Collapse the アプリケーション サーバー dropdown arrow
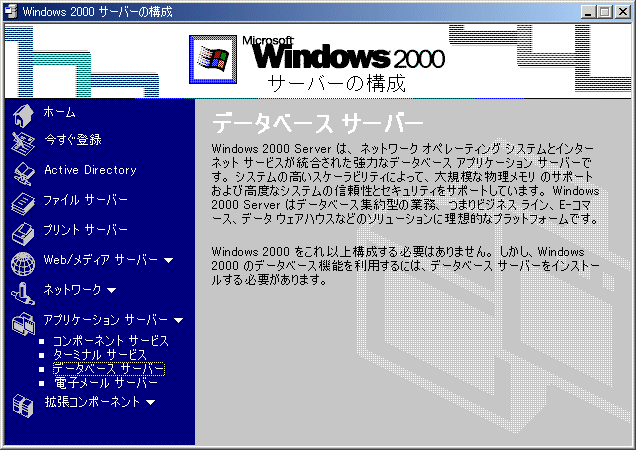636x450 pixels. 178,321
